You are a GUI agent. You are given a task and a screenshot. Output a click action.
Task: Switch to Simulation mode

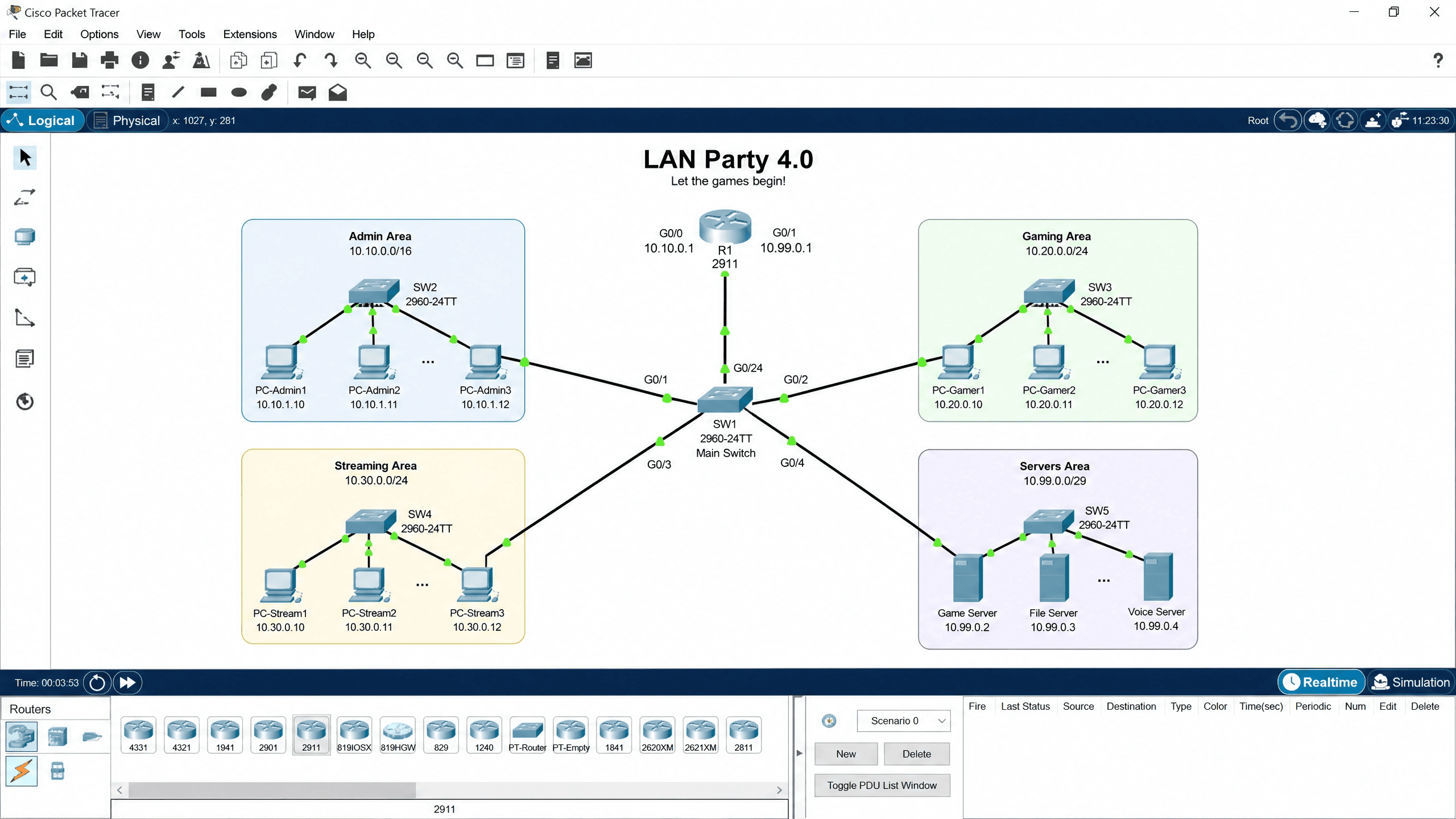click(1411, 682)
